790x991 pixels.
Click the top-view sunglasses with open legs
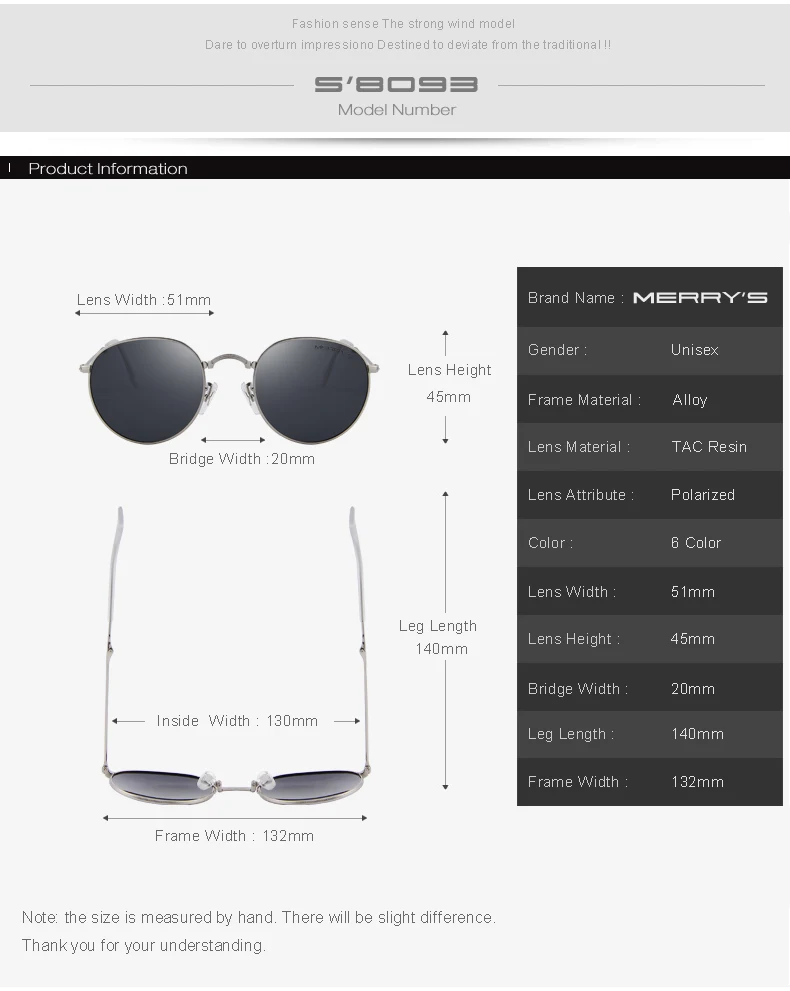pos(236,655)
